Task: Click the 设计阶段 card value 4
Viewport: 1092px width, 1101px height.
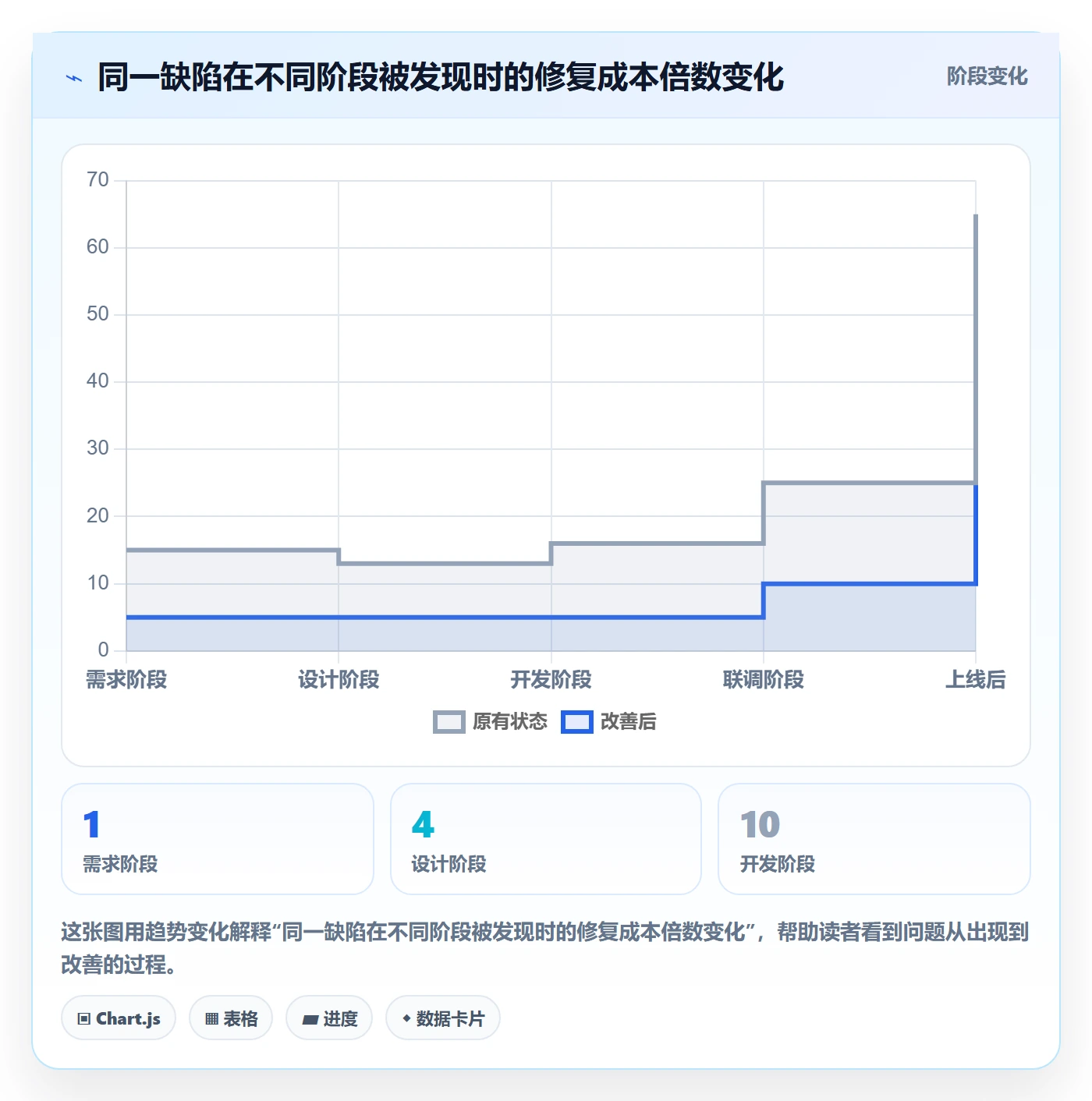Action: pos(423,825)
